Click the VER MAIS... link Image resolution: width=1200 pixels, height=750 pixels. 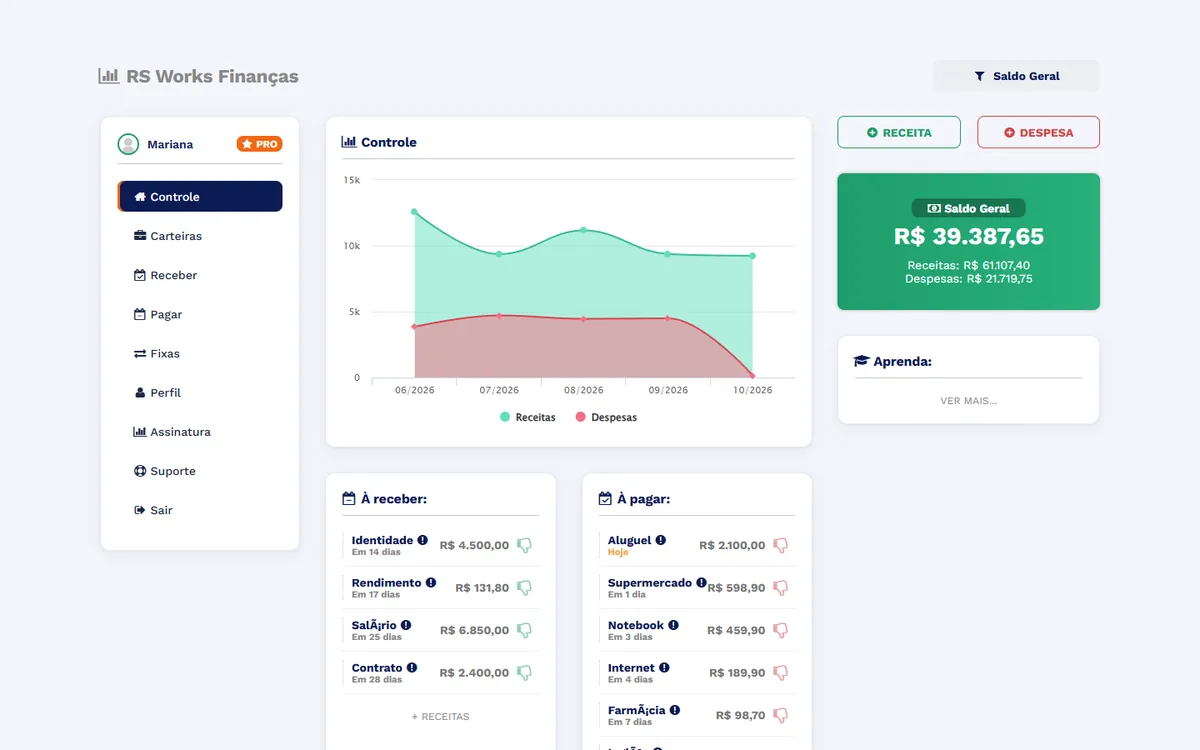968,401
